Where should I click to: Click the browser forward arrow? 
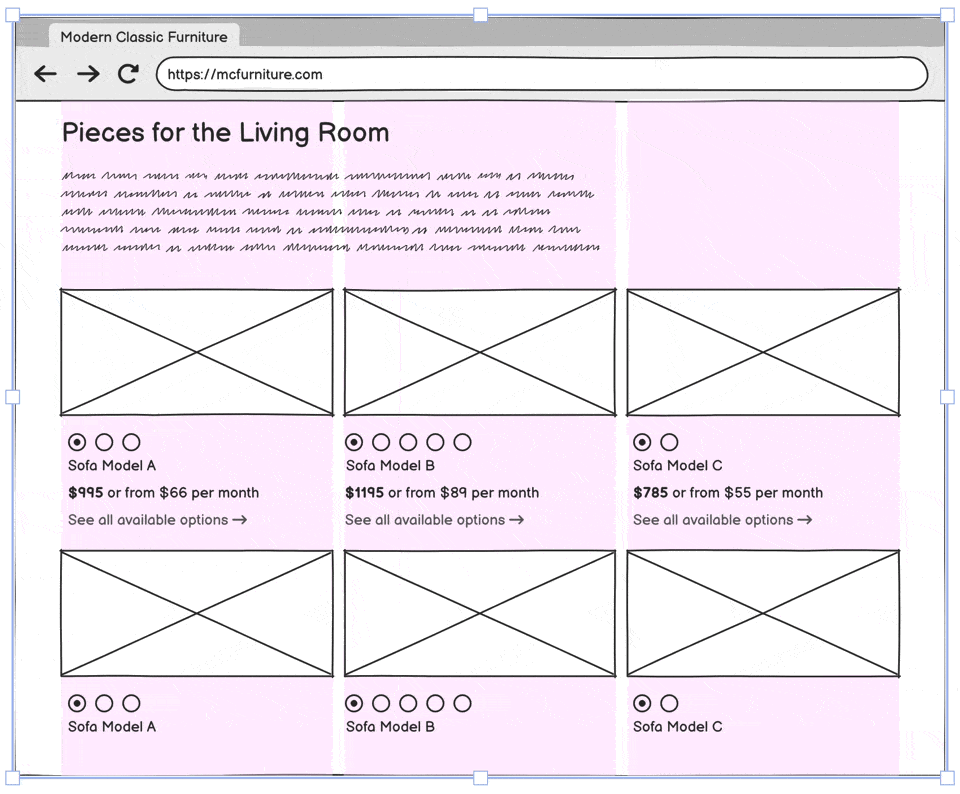point(88,74)
